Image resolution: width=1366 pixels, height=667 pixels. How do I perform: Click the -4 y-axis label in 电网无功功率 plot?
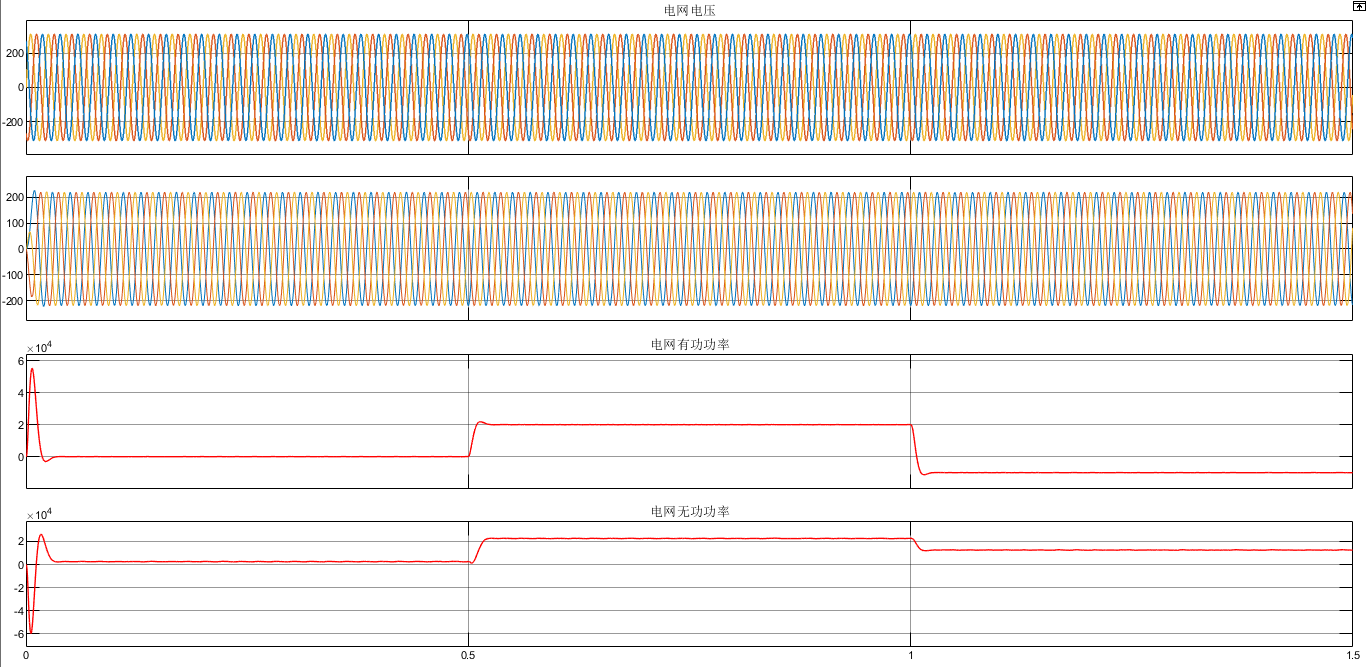coord(17,610)
